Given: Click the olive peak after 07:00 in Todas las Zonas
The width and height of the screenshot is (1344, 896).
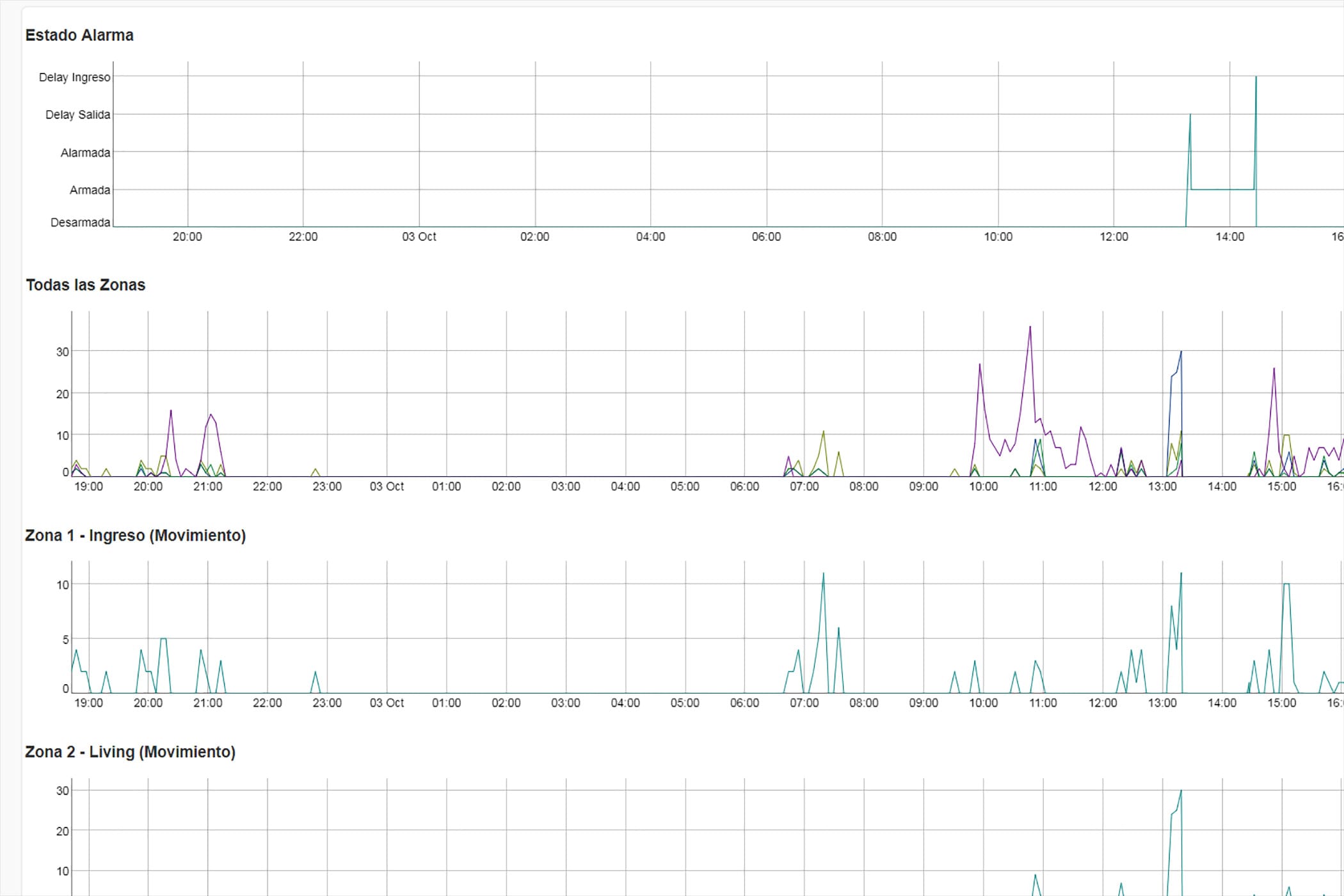Looking at the screenshot, I should click(823, 432).
